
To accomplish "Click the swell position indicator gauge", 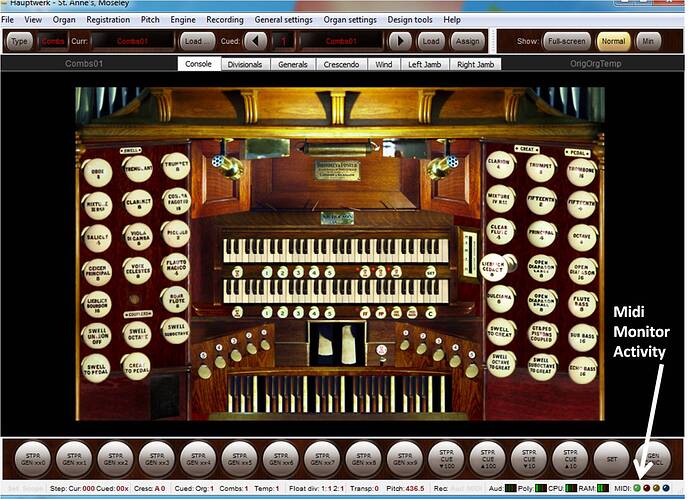I will [470, 252].
